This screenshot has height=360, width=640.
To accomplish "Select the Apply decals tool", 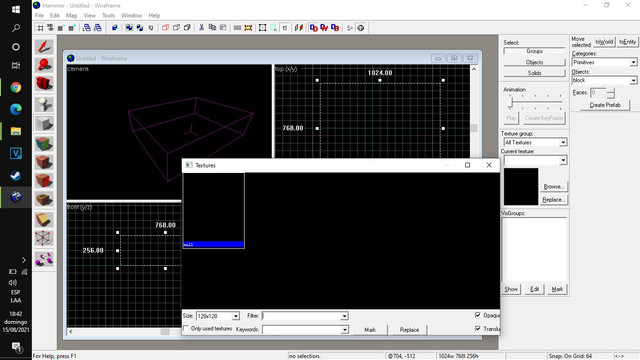I will coord(44,180).
